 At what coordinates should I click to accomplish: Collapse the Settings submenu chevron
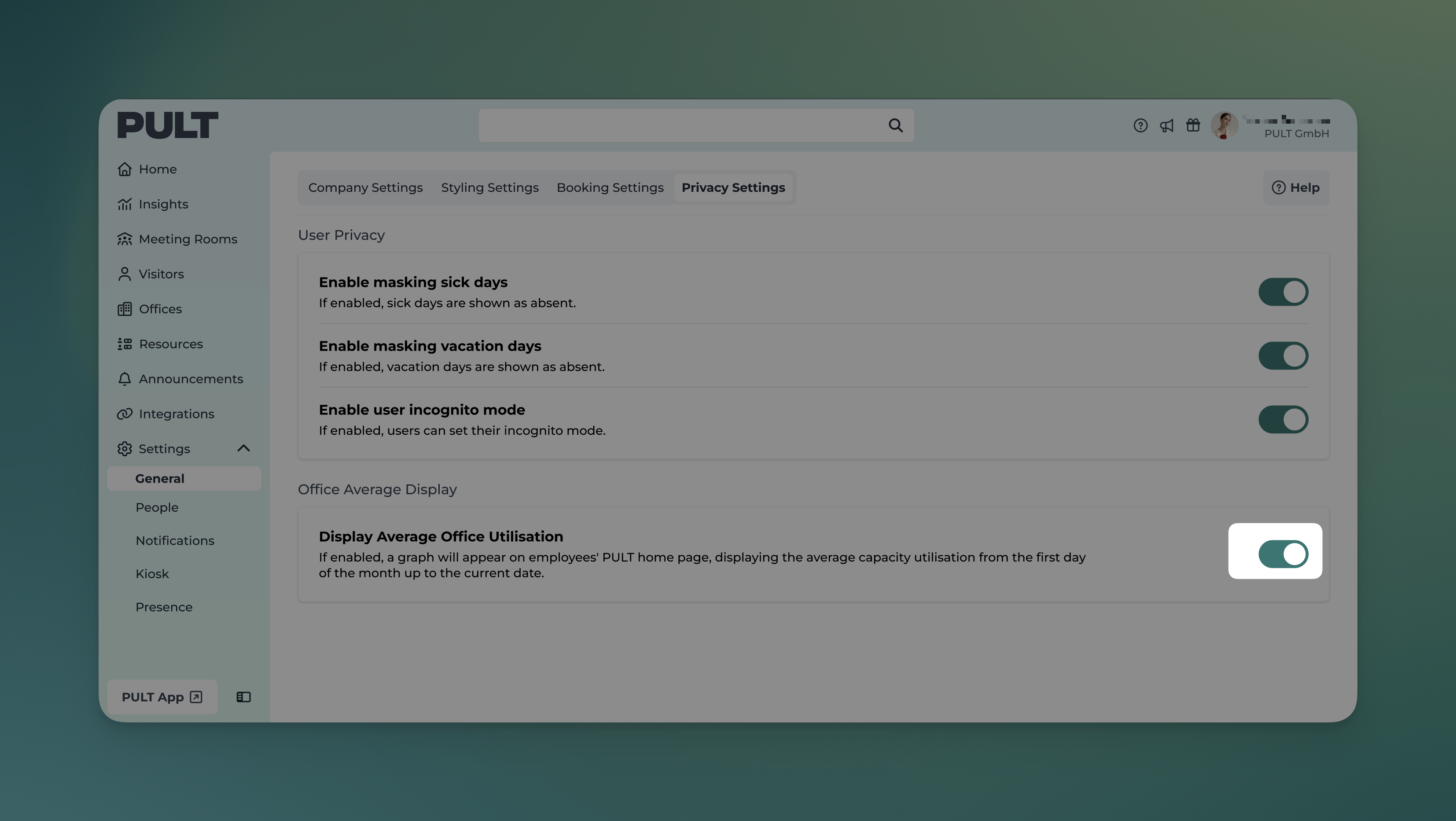click(x=243, y=448)
